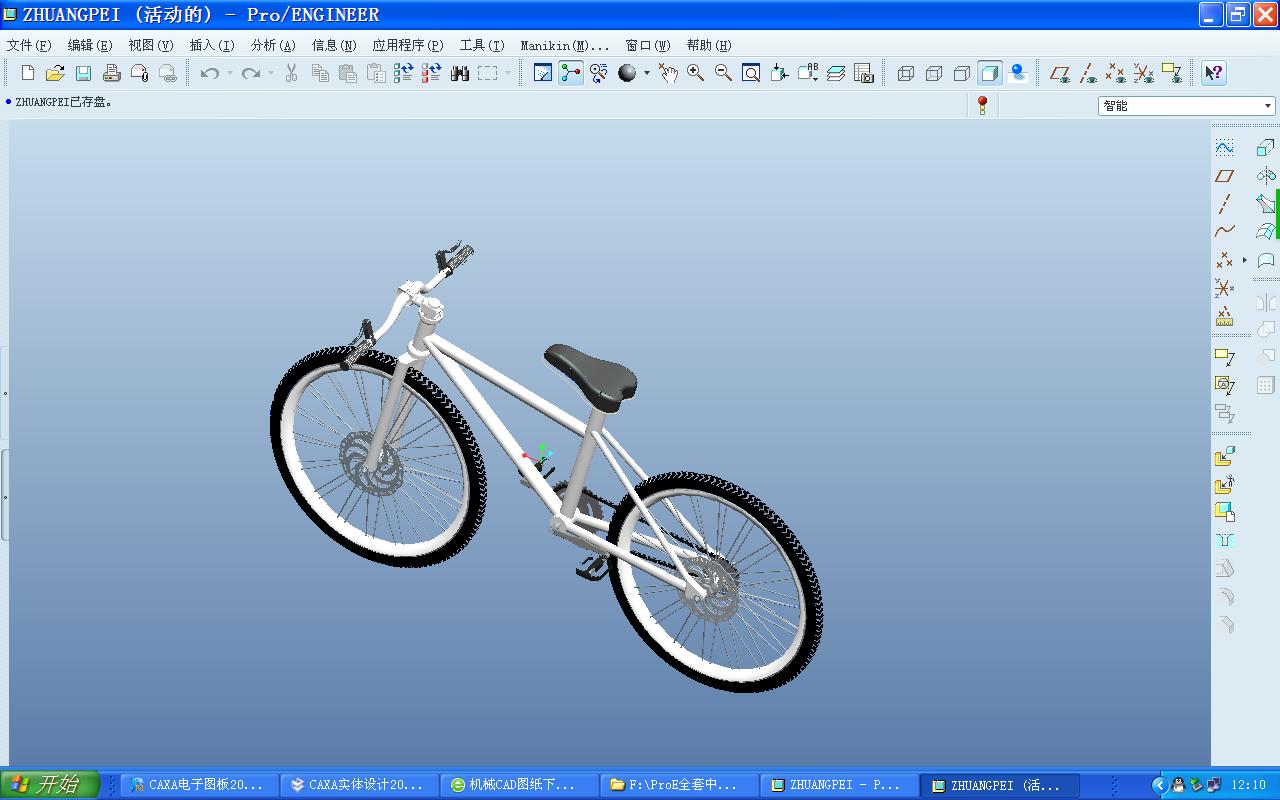Image resolution: width=1280 pixels, height=800 pixels.
Task: Copy using the double-page icon
Action: [x=320, y=73]
